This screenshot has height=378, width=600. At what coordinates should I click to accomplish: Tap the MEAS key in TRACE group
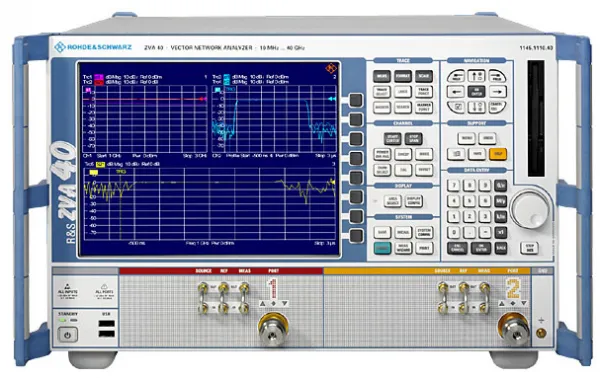point(382,76)
